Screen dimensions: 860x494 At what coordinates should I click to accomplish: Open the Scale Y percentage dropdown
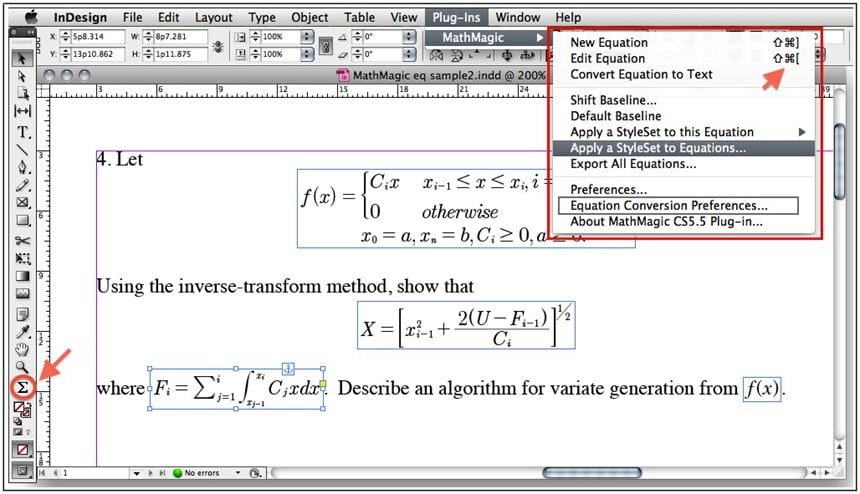pos(307,54)
